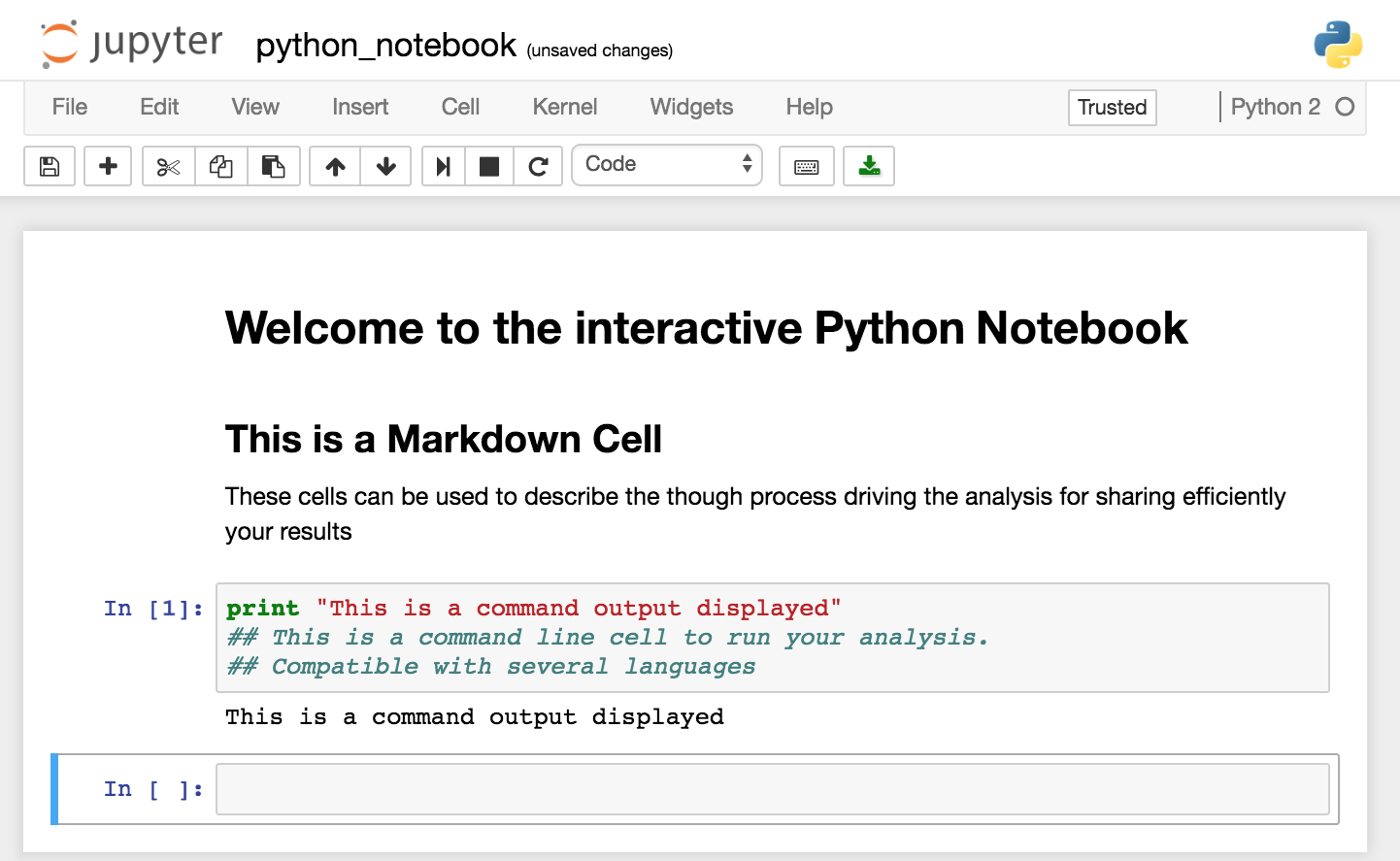The height and width of the screenshot is (861, 1400).
Task: Insert a cell below with plus icon
Action: (x=108, y=166)
